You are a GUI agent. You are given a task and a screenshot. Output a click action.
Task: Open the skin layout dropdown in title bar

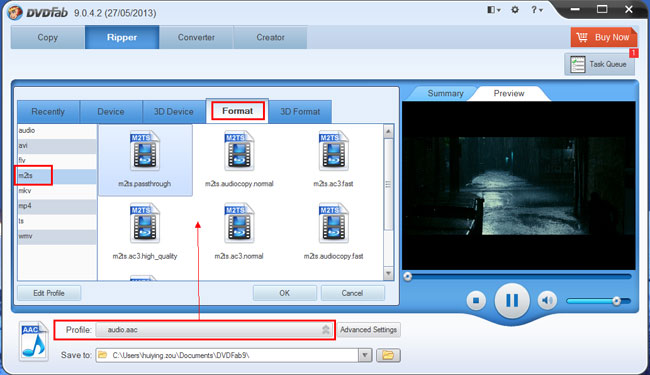(x=493, y=10)
